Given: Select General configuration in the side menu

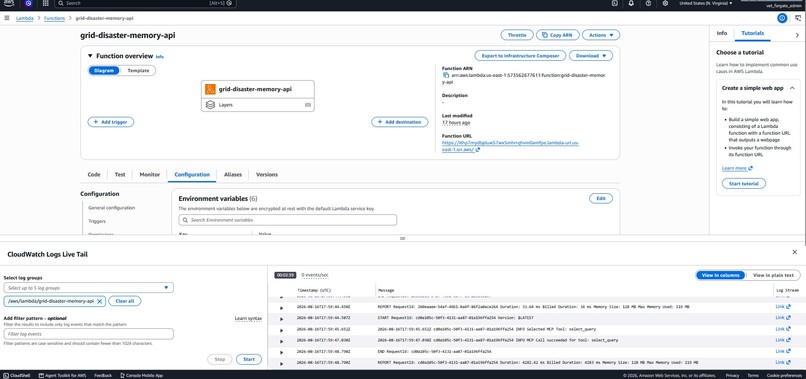Looking at the screenshot, I should (112, 208).
